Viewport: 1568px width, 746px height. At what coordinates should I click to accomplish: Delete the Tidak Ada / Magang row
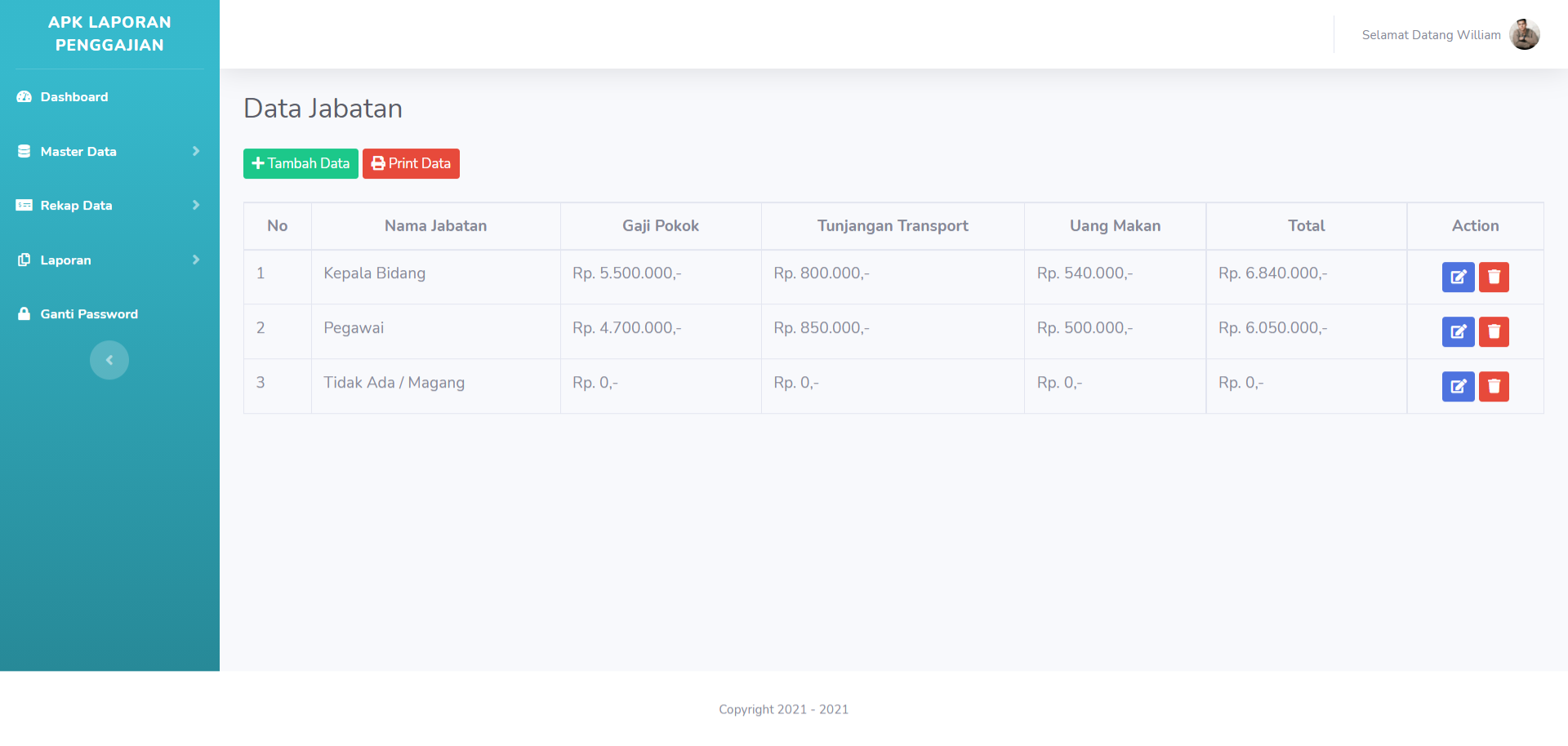click(x=1494, y=387)
